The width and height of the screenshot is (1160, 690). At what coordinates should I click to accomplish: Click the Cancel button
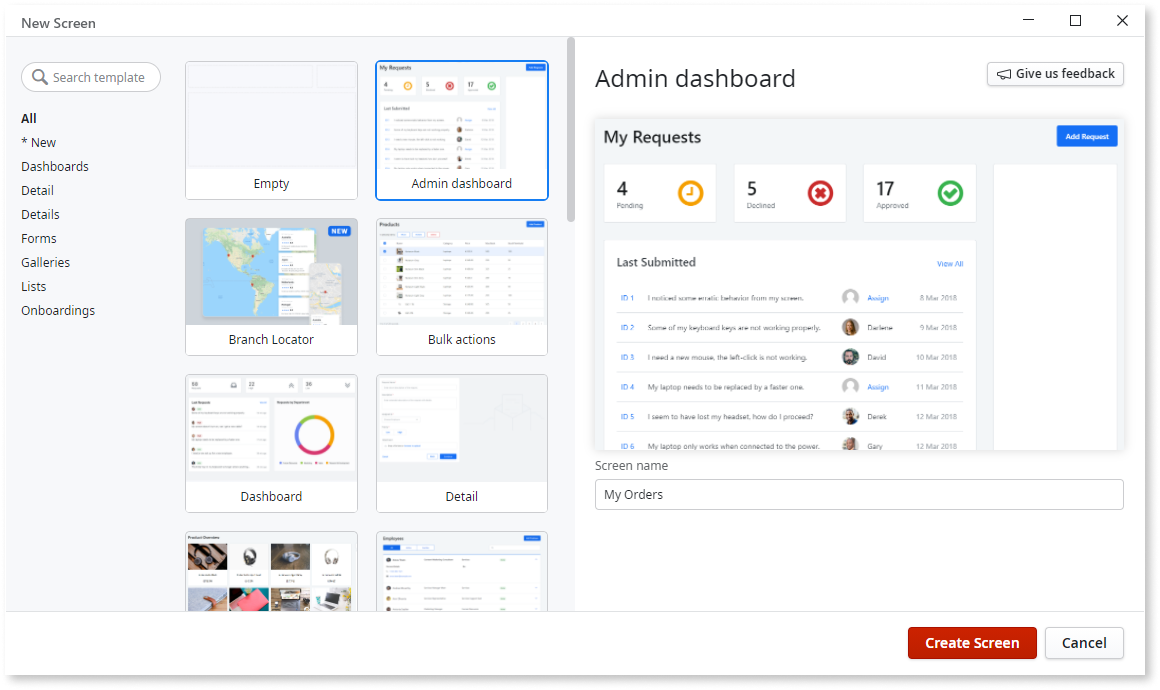click(1084, 643)
